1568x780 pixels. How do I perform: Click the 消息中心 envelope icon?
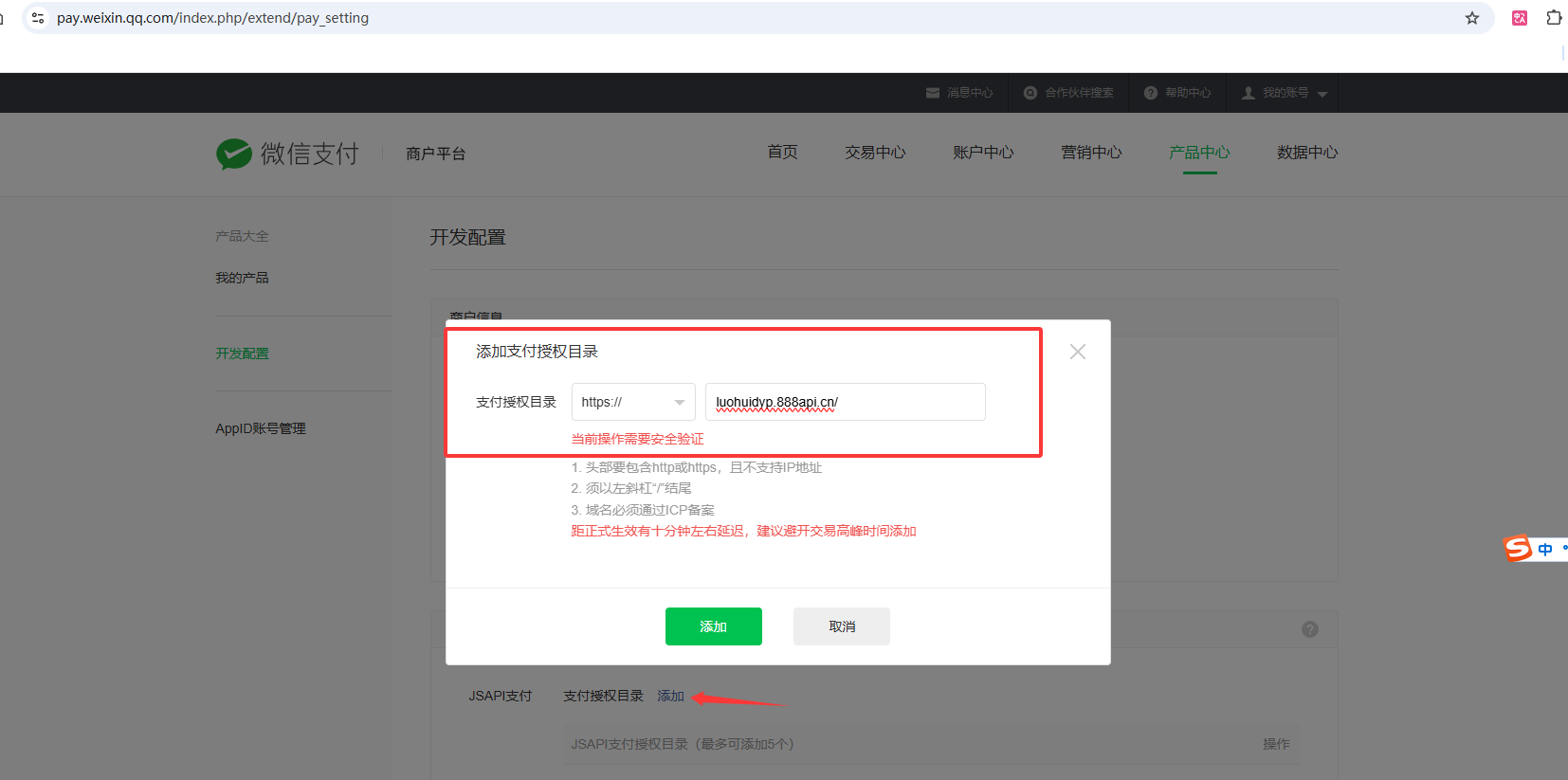pyautogui.click(x=933, y=93)
